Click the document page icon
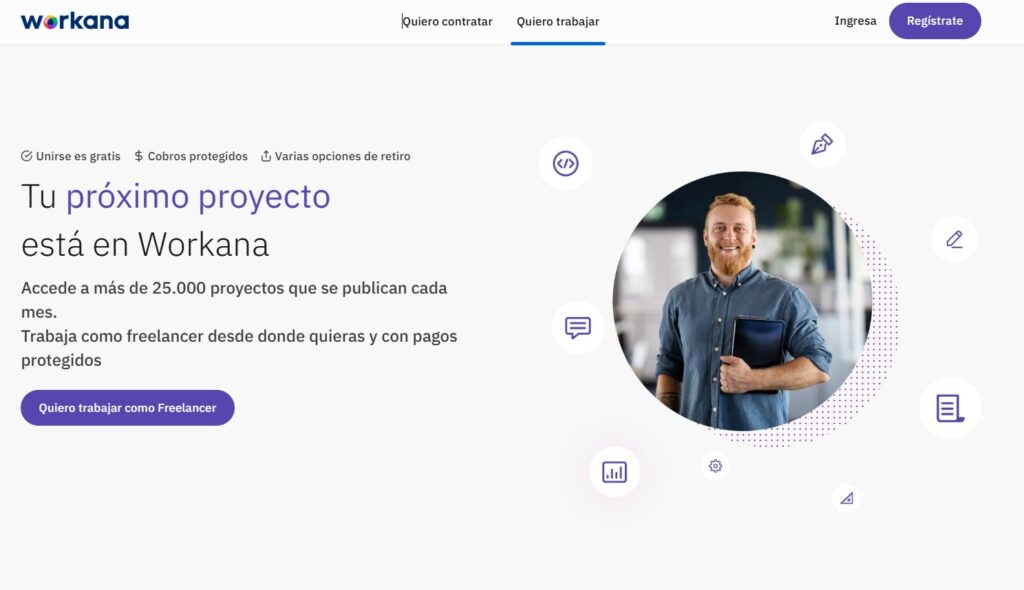 [x=950, y=408]
